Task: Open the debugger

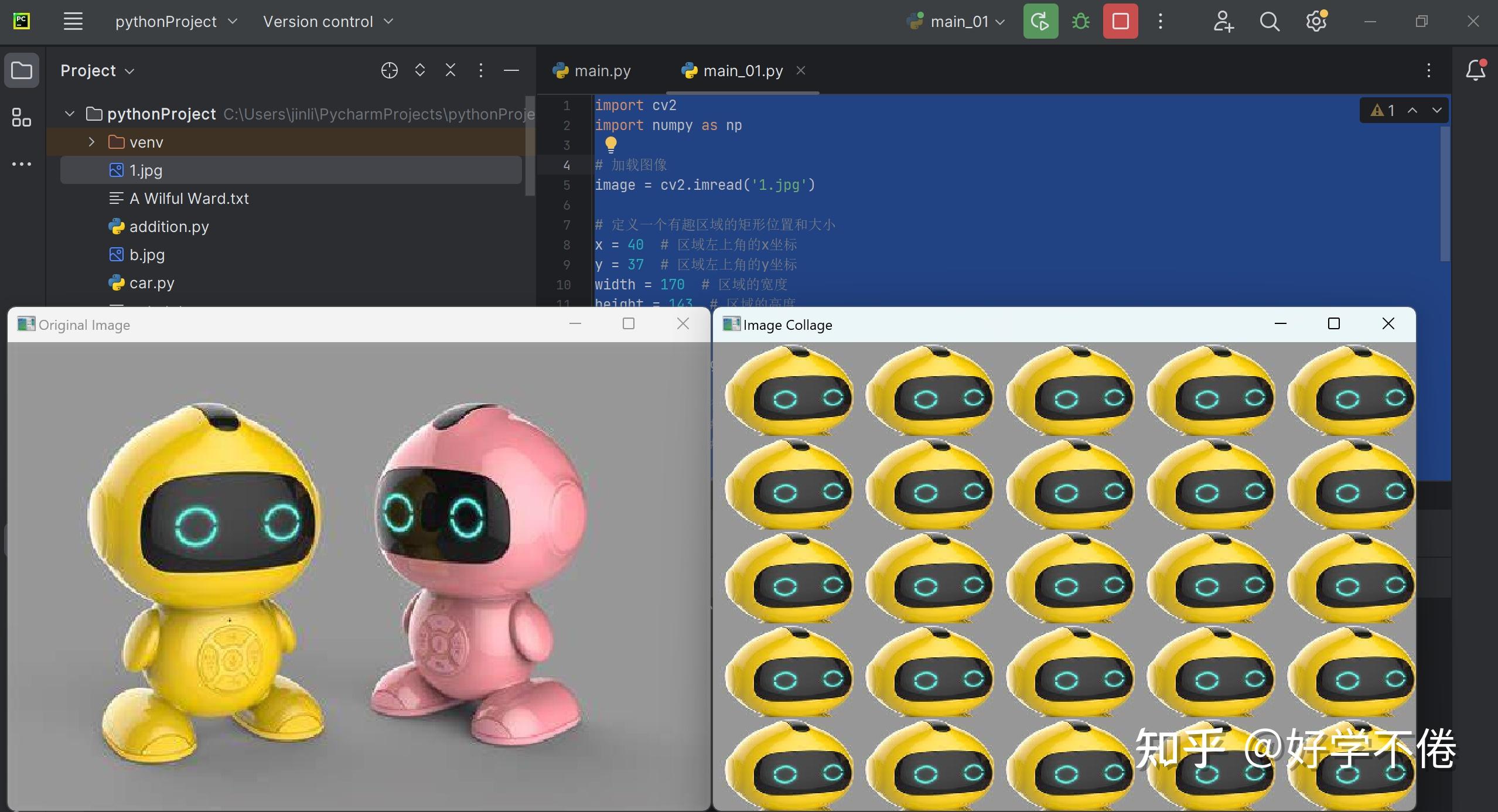Action: tap(1080, 21)
